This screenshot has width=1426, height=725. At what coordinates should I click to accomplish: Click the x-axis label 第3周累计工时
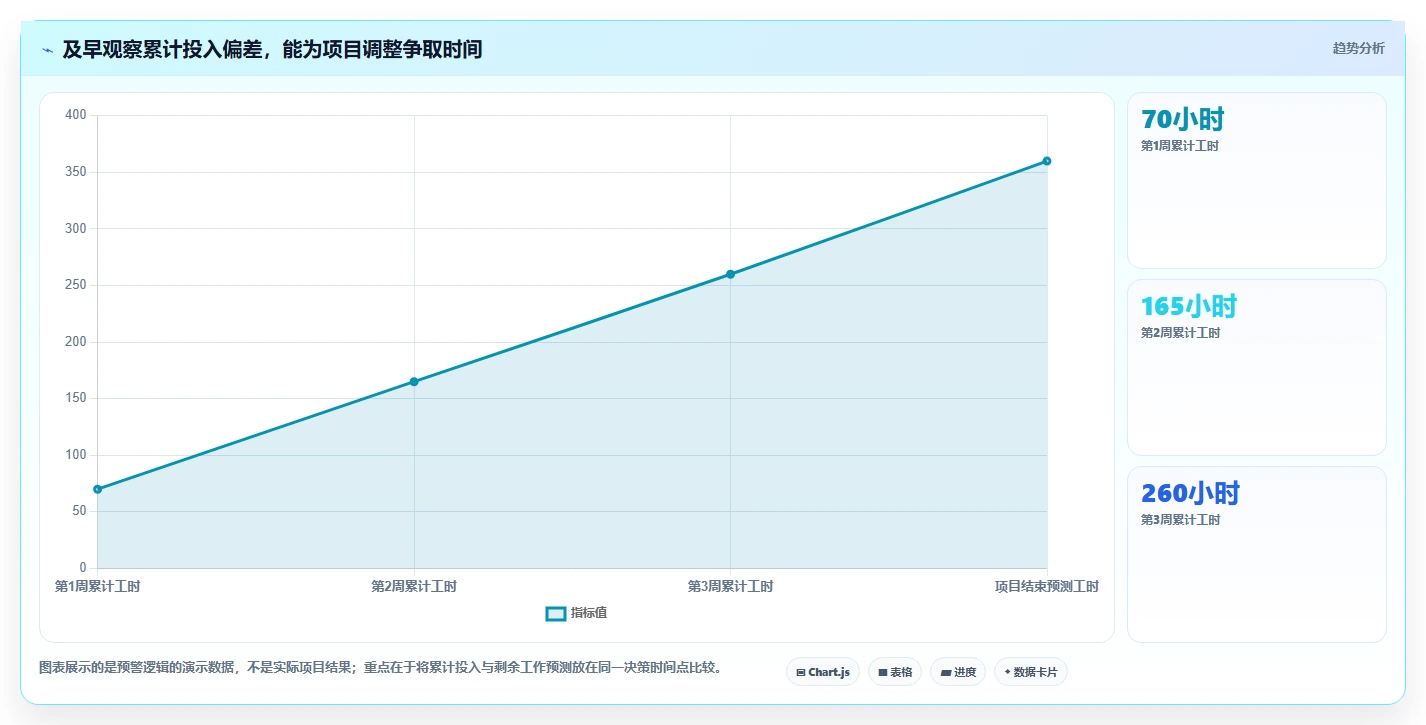pos(730,587)
